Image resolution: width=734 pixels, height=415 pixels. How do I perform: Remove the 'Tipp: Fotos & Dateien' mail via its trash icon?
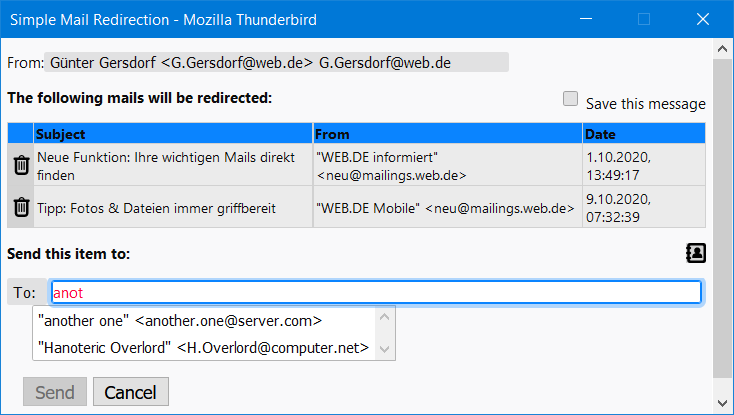21,207
